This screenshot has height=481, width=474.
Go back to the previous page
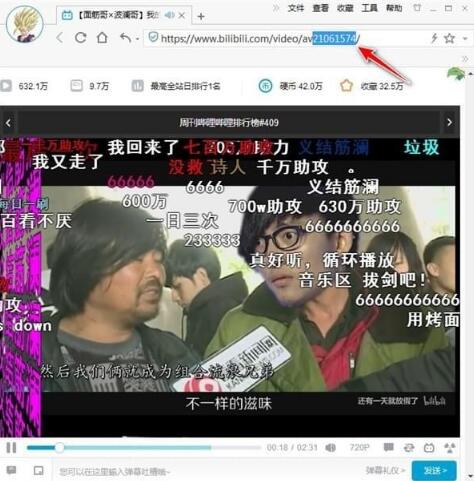60,38
